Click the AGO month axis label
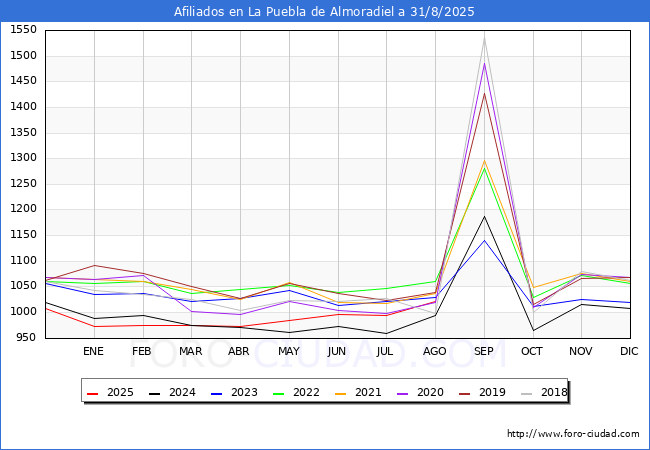Screen dimensions: 650x450 [434, 351]
